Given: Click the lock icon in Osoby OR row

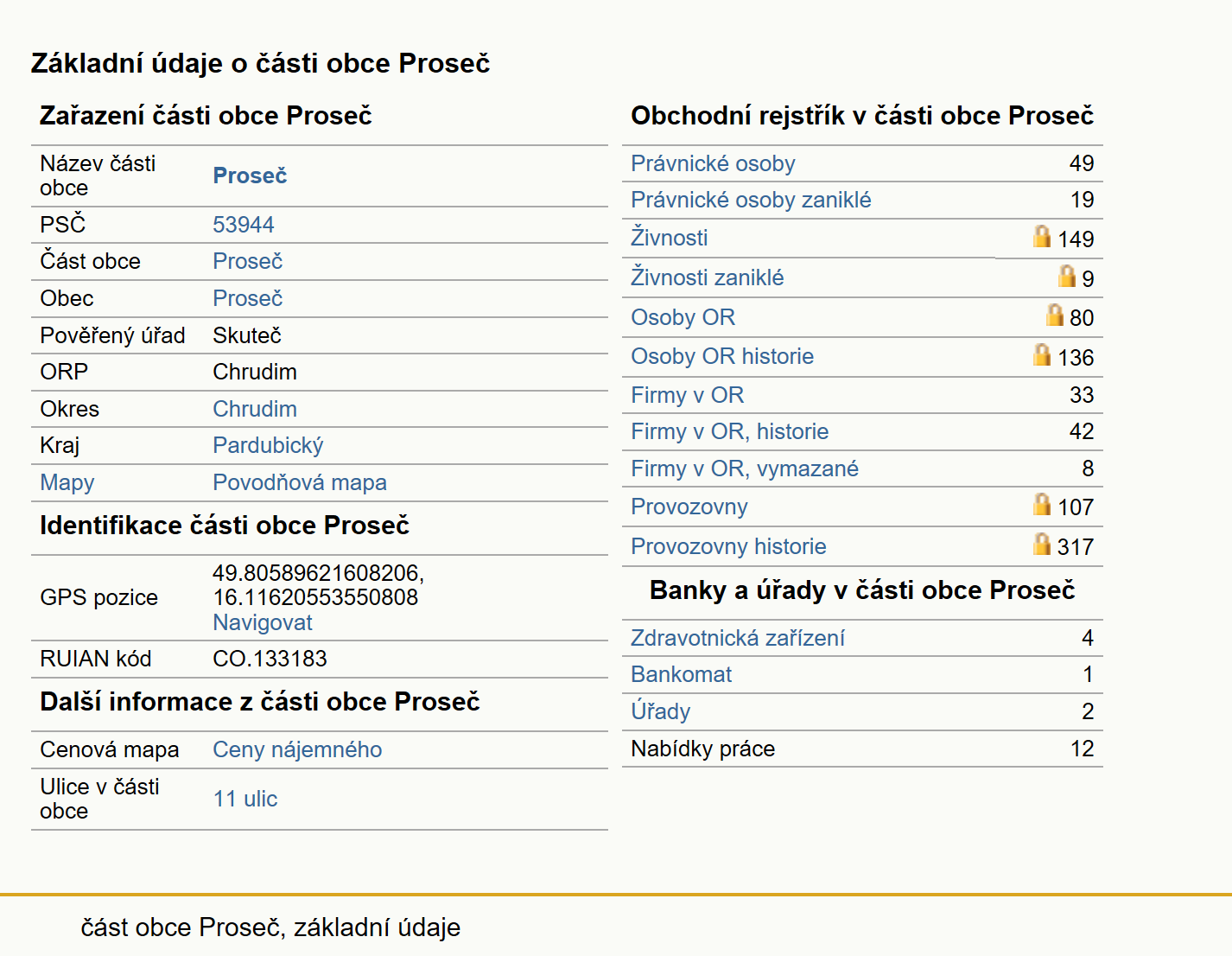Looking at the screenshot, I should point(1054,315).
